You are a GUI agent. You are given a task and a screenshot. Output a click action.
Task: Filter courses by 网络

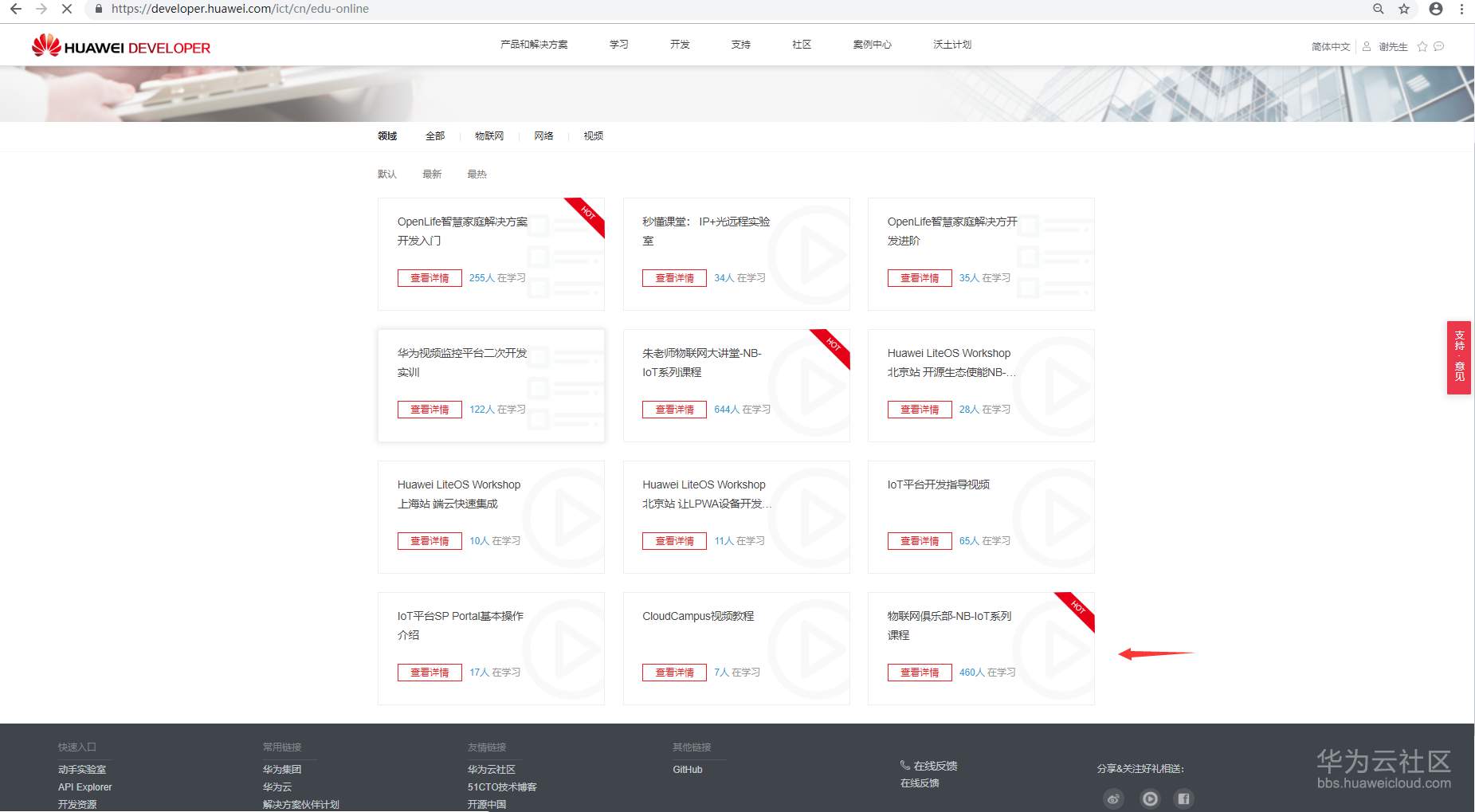(544, 136)
